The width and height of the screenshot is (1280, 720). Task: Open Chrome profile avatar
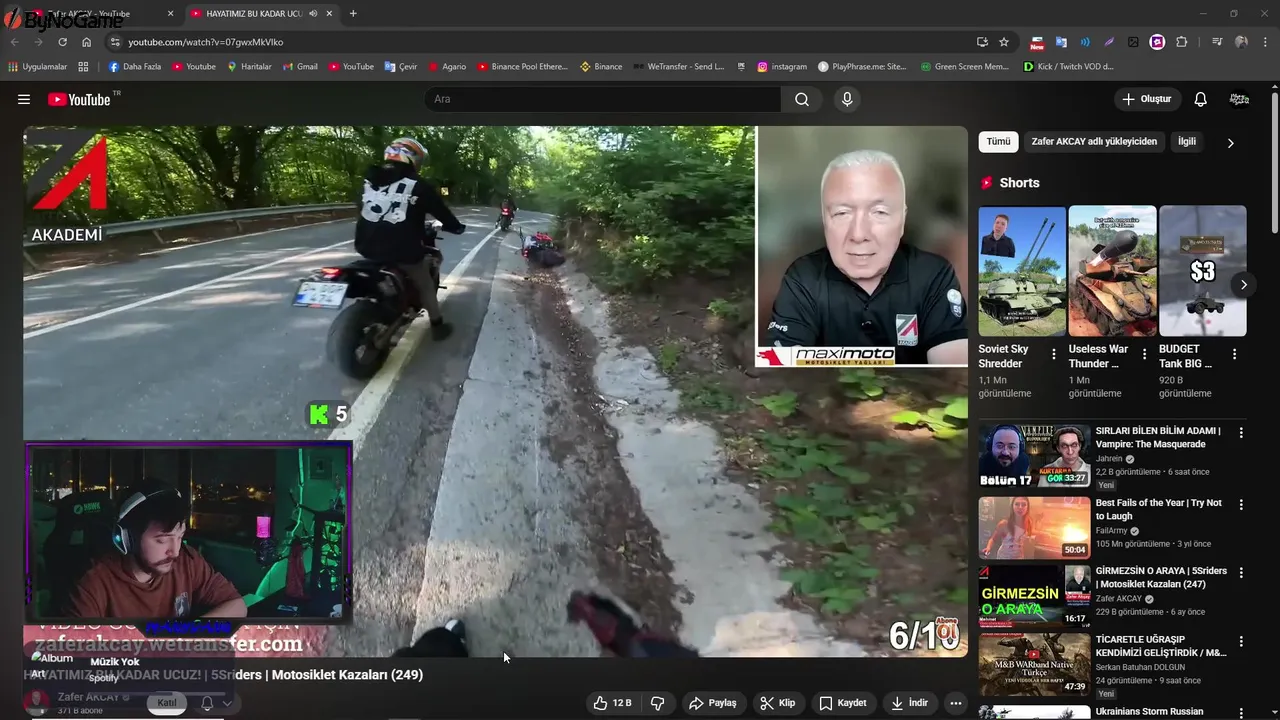[1241, 42]
